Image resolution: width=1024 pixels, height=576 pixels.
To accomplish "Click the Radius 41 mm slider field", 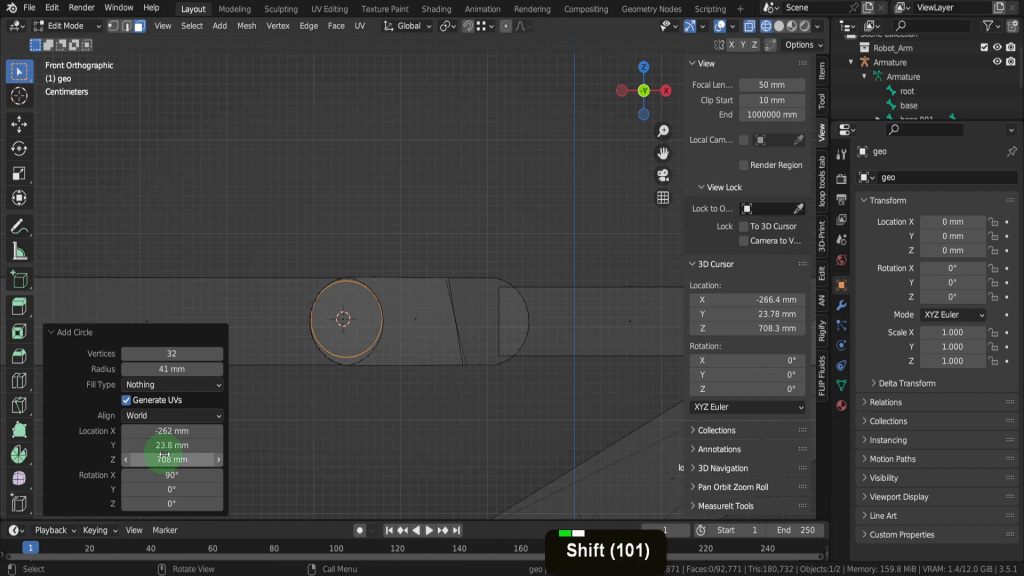I will pos(172,369).
